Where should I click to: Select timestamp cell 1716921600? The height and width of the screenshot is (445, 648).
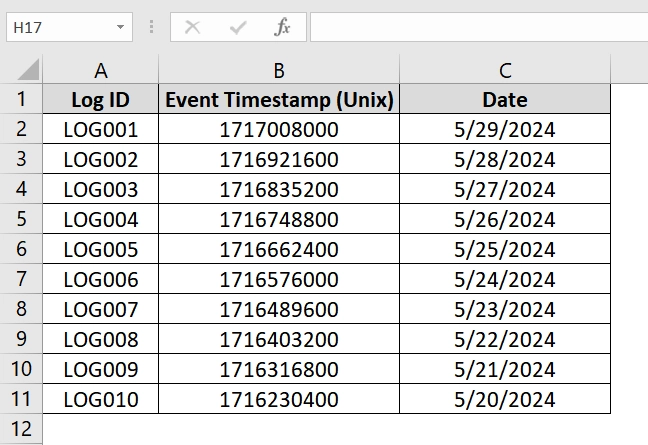(x=279, y=159)
